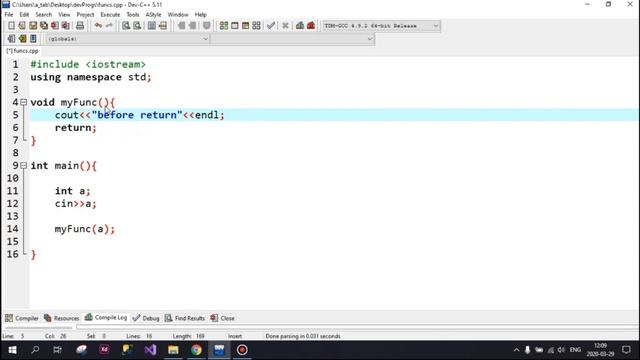Click the Goto Function toolbar icon
The image size is (640, 360).
click(x=152, y=26)
